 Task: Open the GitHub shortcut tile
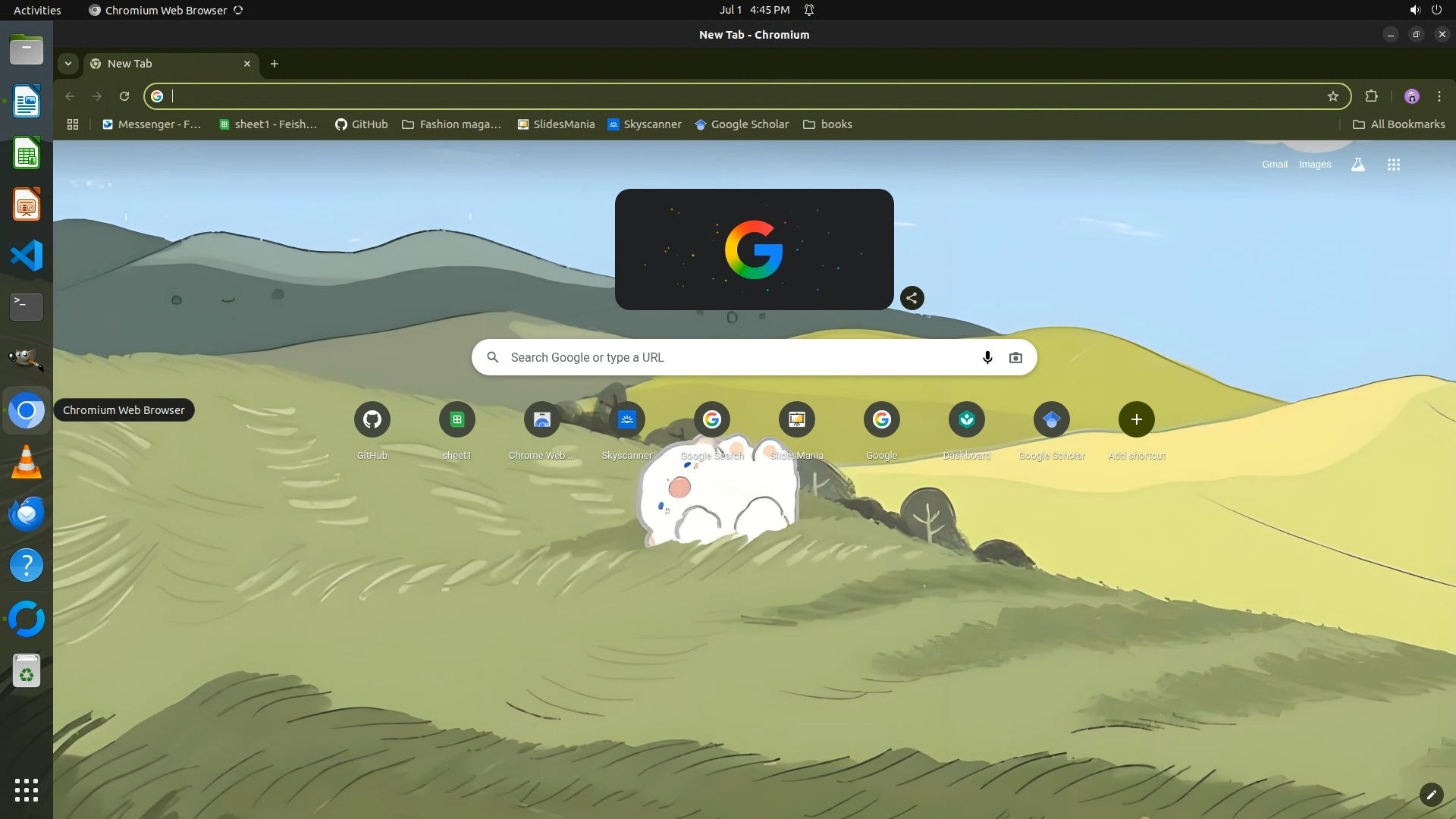[x=372, y=419]
